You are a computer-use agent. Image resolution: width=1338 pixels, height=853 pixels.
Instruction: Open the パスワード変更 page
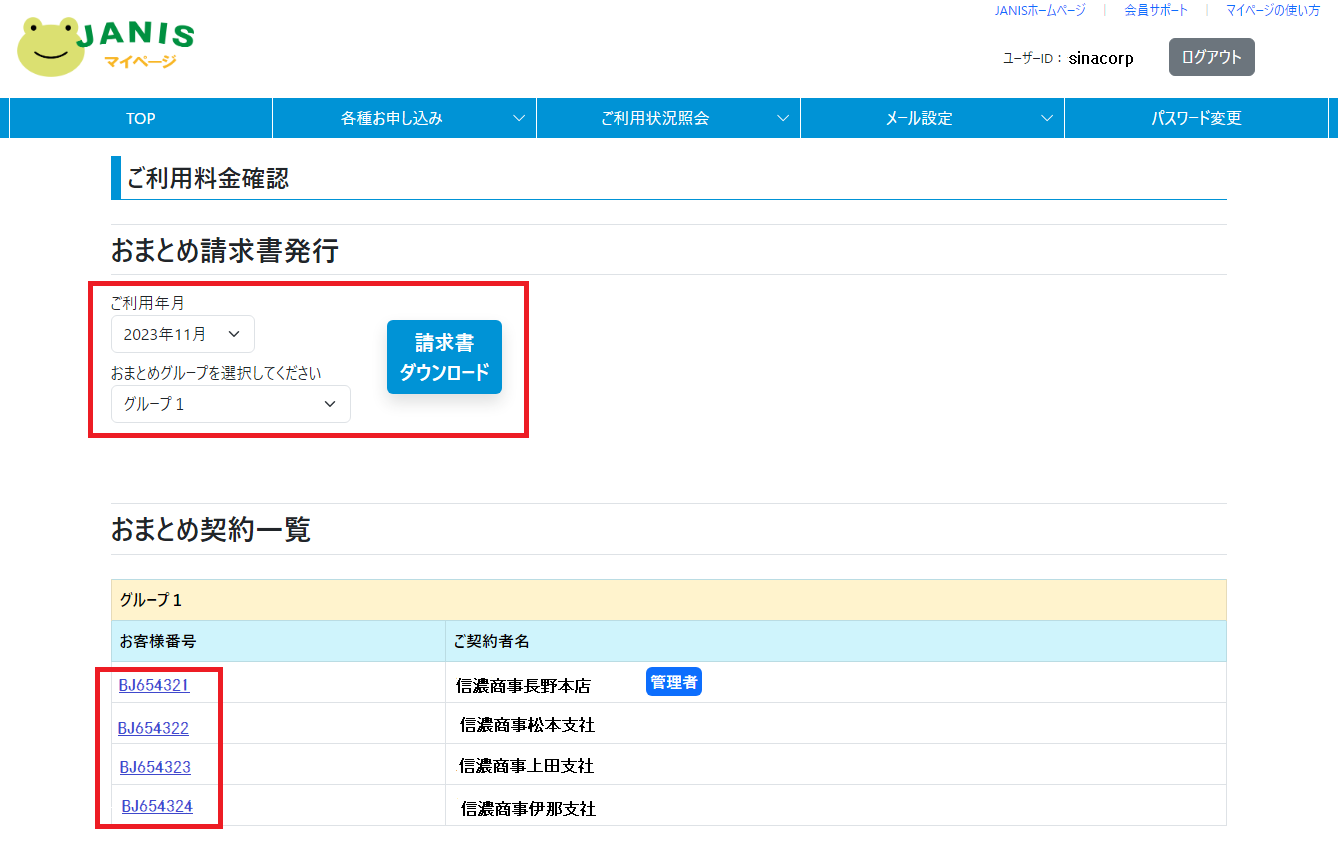[1196, 118]
